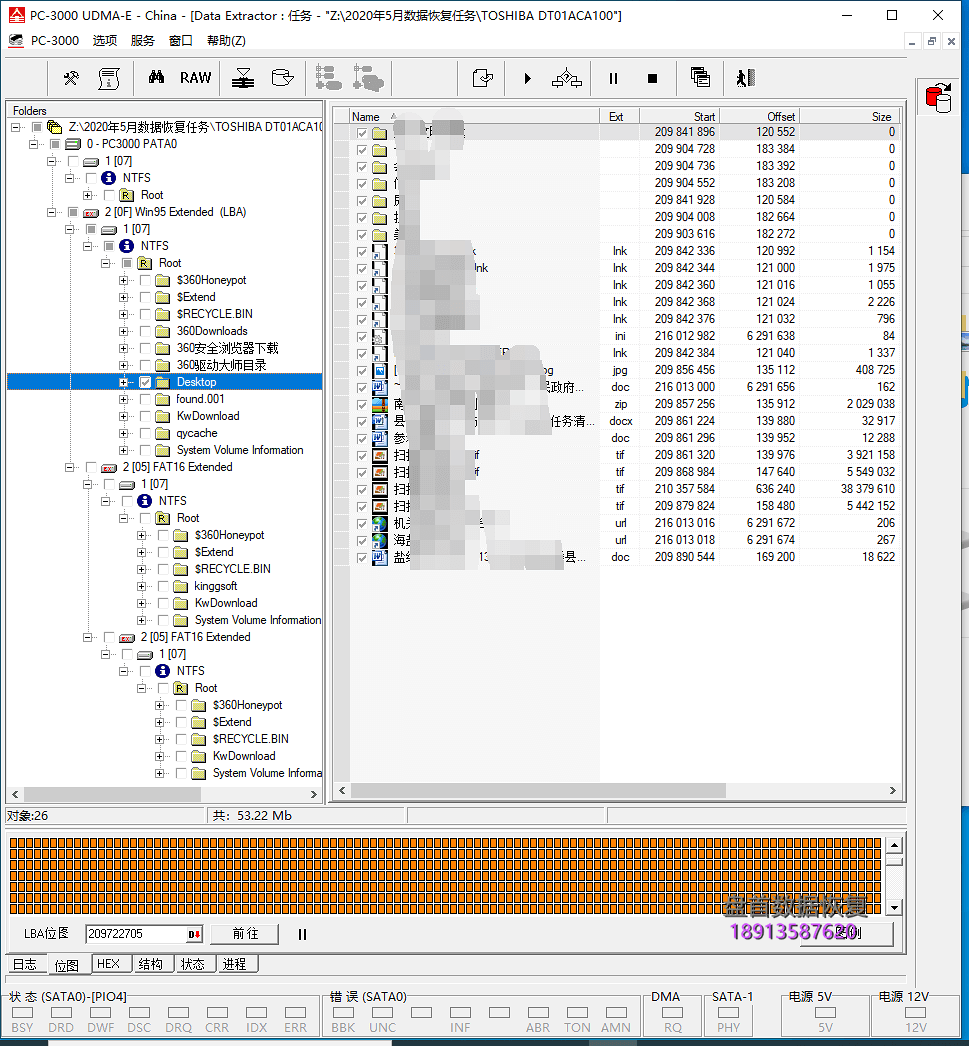This screenshot has width=969, height=1046.
Task: Open the 窗口 menu
Action: point(181,41)
